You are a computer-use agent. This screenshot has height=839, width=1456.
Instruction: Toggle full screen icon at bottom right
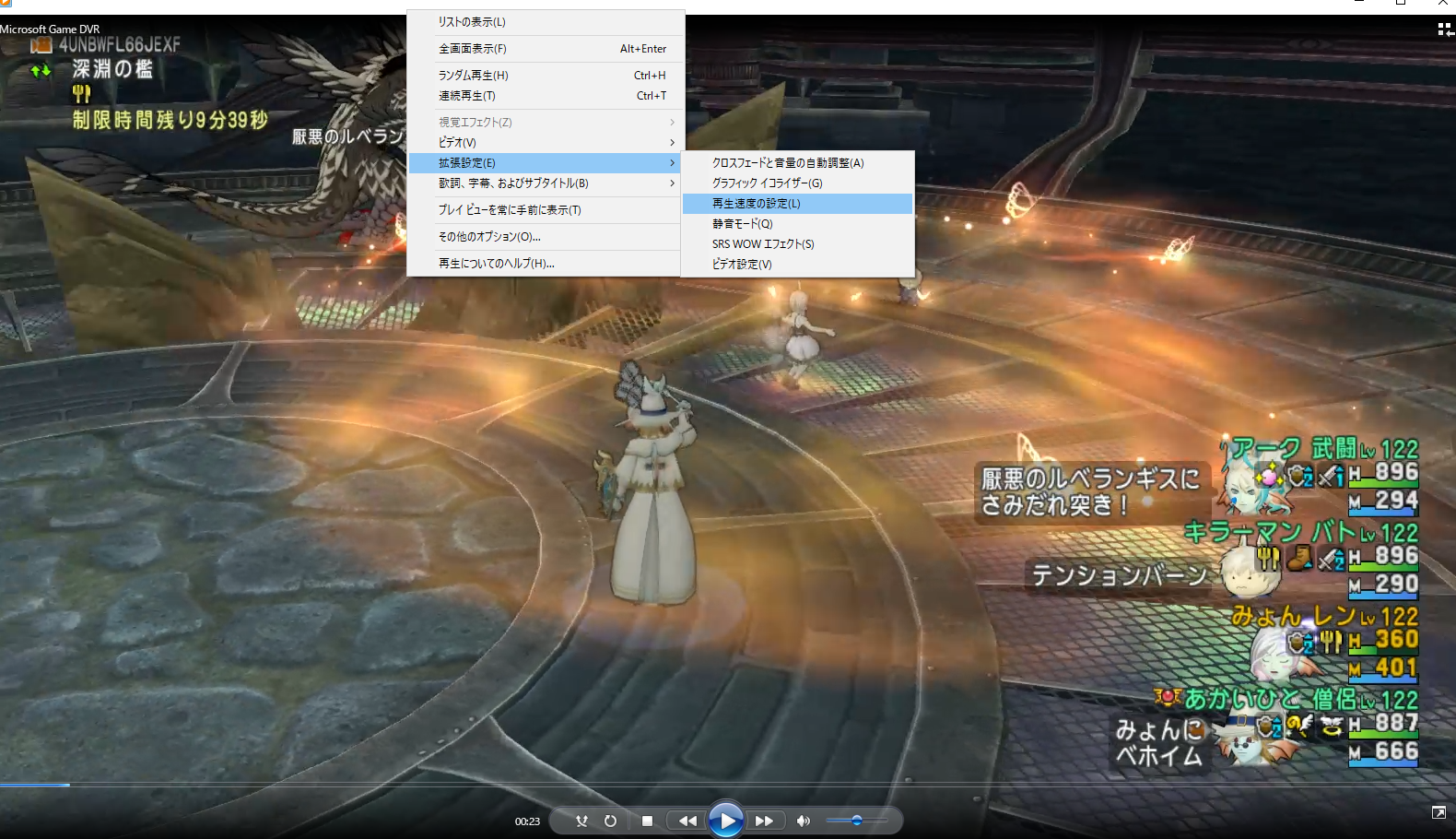[x=1438, y=812]
